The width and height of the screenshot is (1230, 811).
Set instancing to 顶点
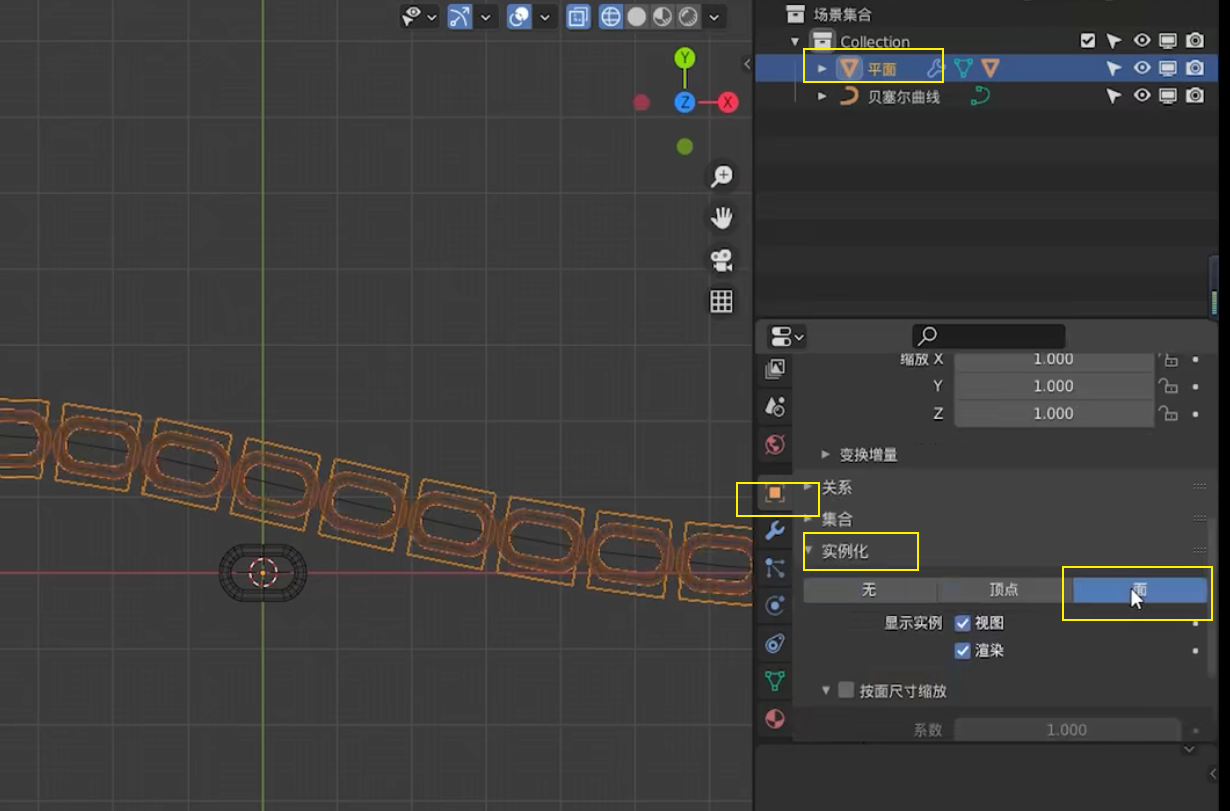1004,590
